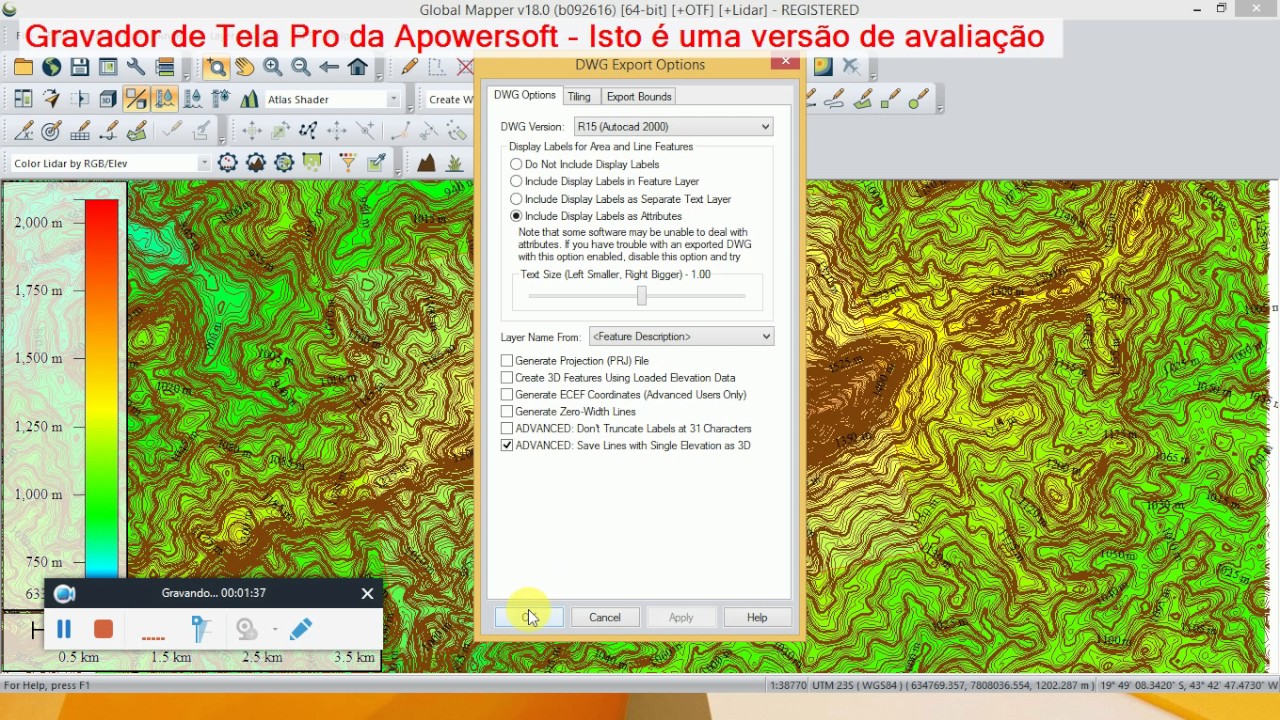Screen dimensions: 1280x720
Task: Enable Generate Zero-Width Lines checkbox
Action: click(x=507, y=412)
